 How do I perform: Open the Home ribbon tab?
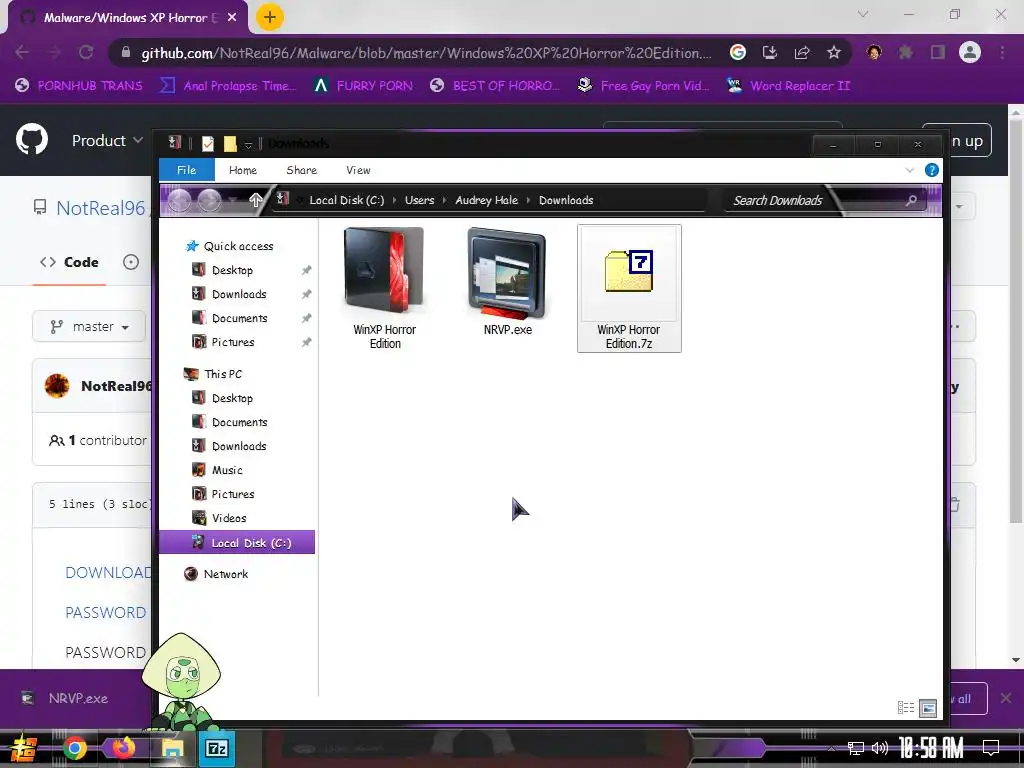click(243, 170)
